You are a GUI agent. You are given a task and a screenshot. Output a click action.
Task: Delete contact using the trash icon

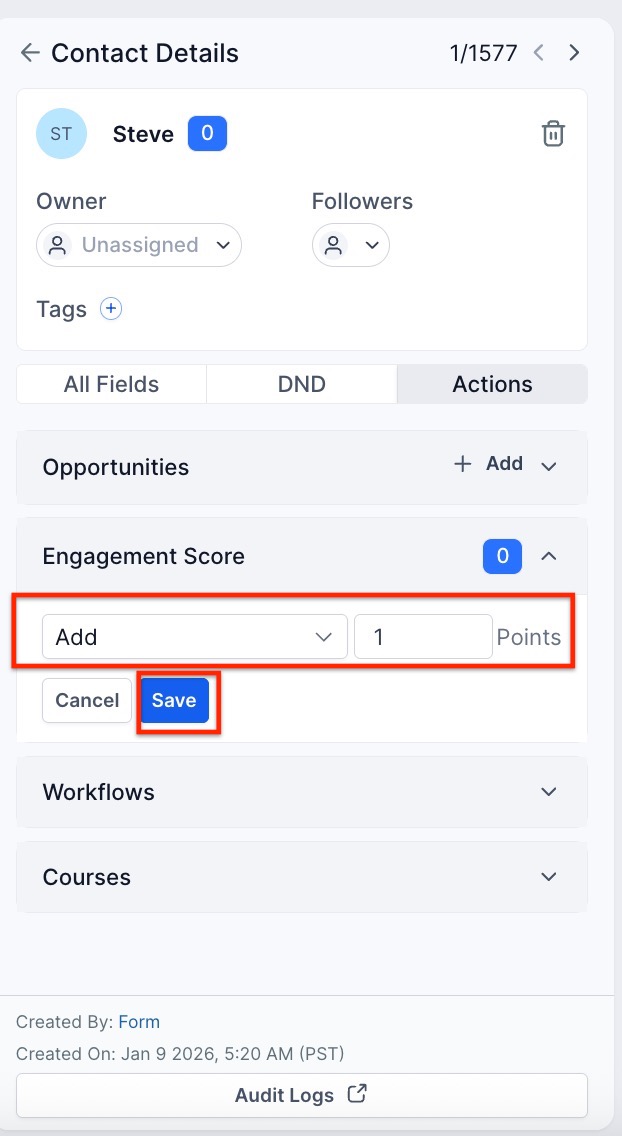(553, 134)
